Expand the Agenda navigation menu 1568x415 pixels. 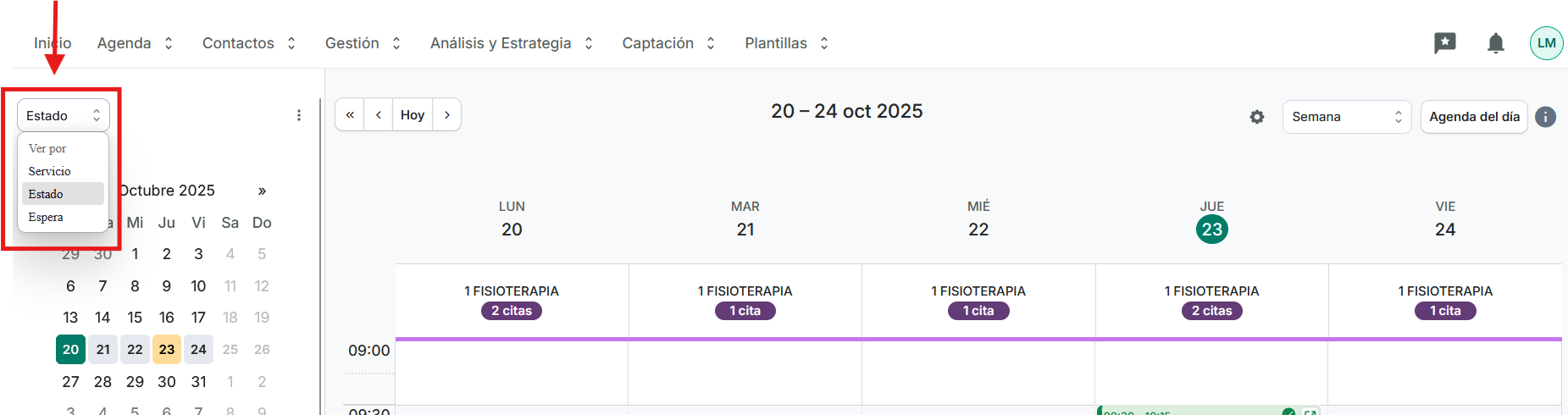[x=135, y=43]
